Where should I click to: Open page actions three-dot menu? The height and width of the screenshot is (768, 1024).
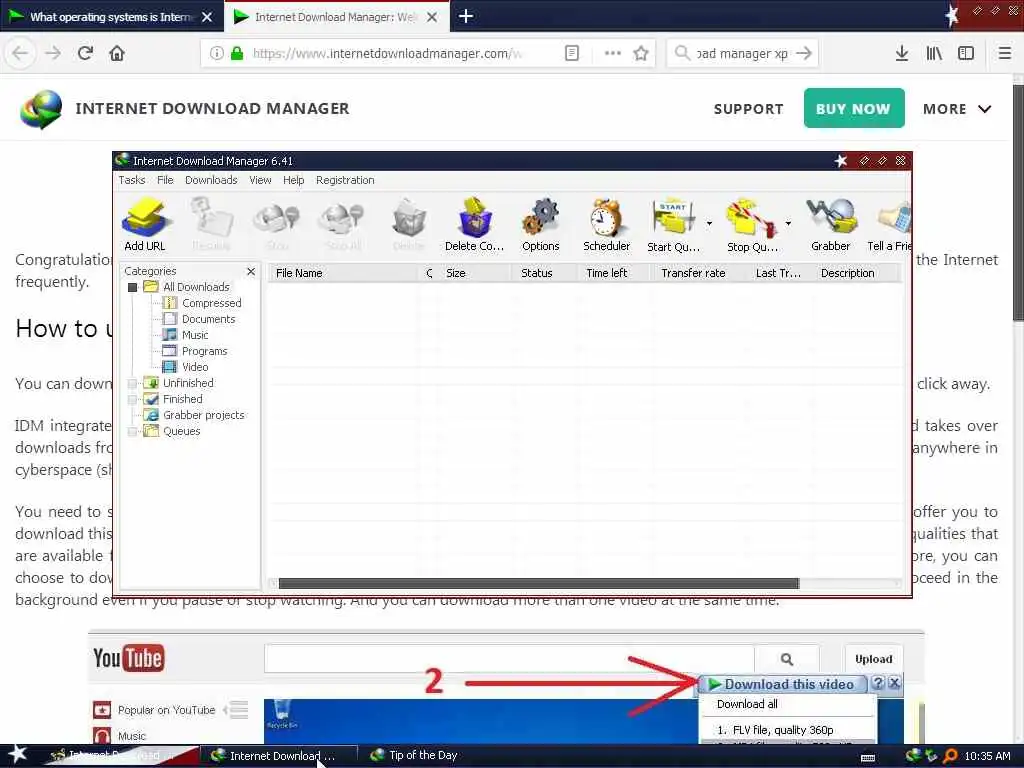pyautogui.click(x=613, y=53)
